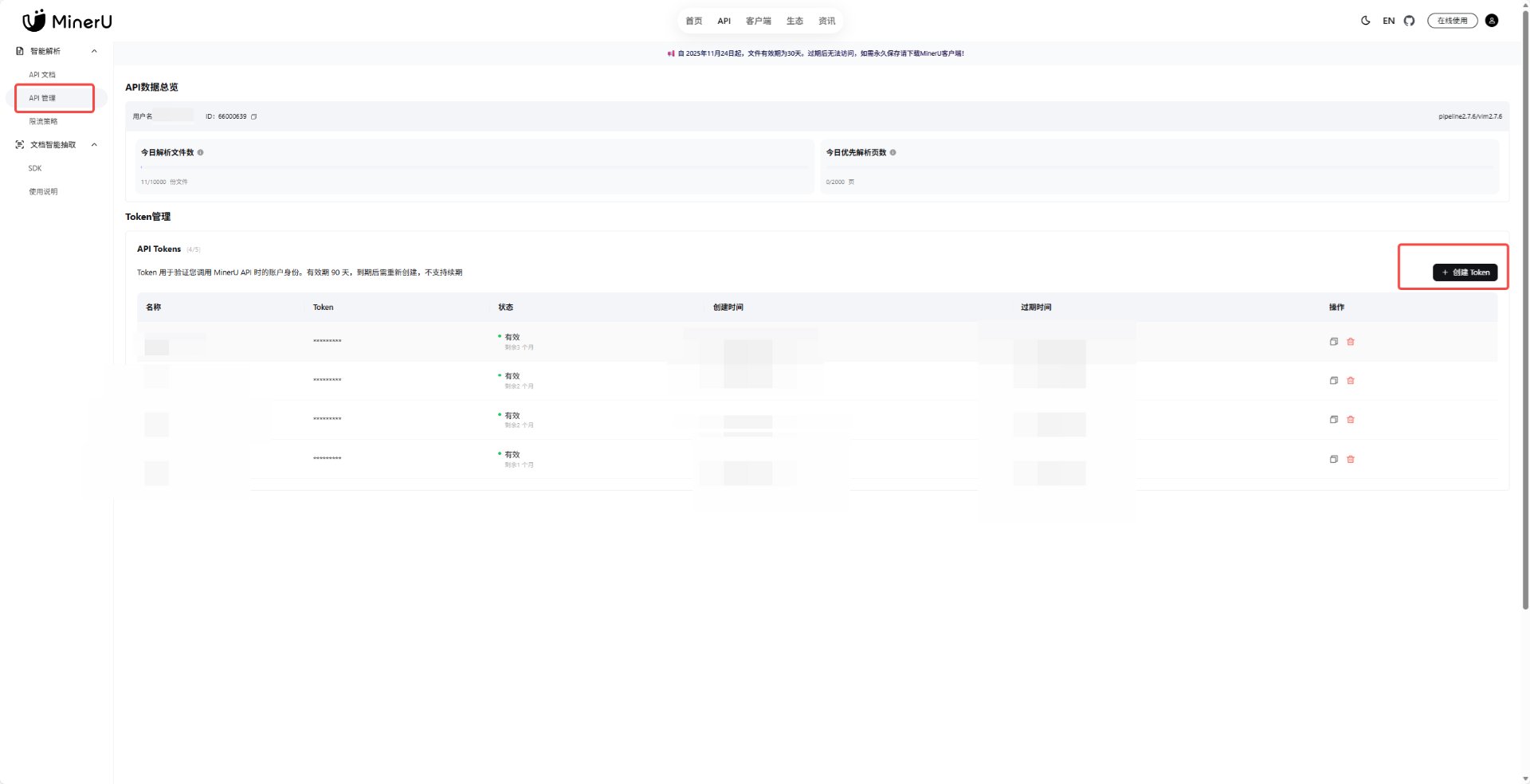Toggle dark mode with the moon icon
Image resolution: width=1530 pixels, height=784 pixels.
point(1365,21)
